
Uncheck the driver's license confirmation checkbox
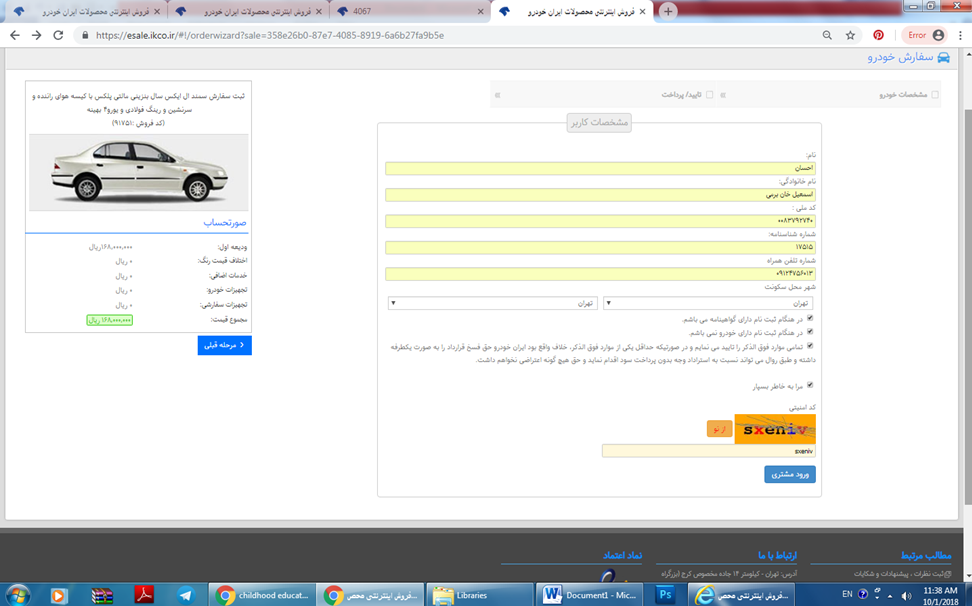click(x=810, y=318)
